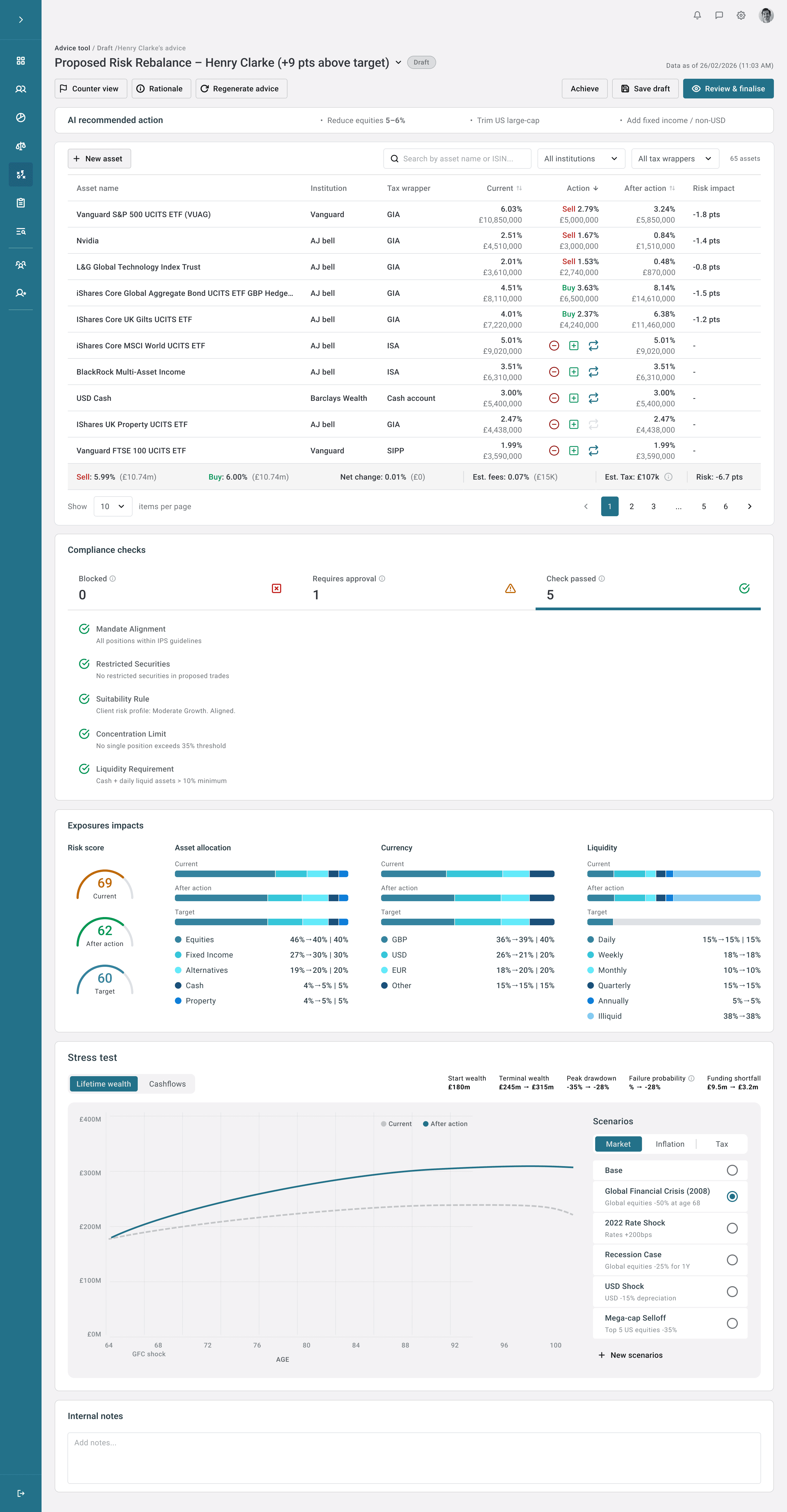Open the All tax wrappers dropdown
This screenshot has width=787, height=1512.
[674, 159]
